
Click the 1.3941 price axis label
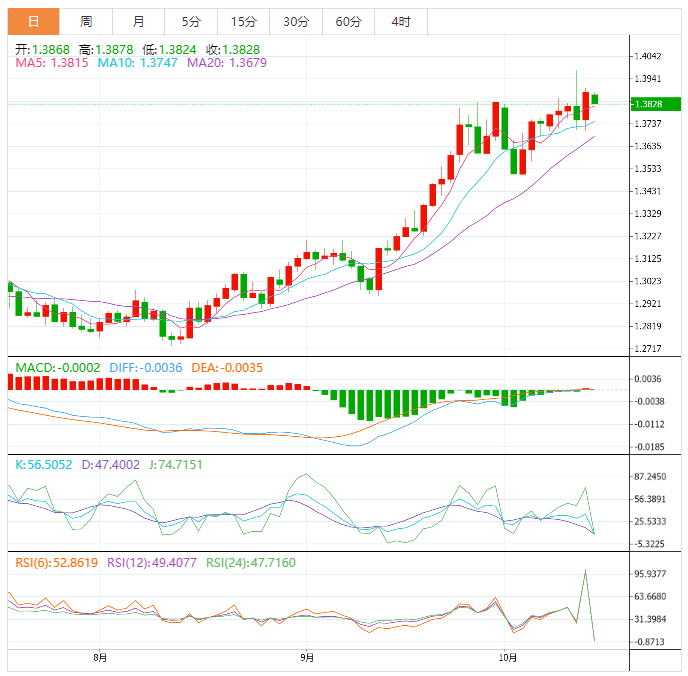tap(648, 79)
